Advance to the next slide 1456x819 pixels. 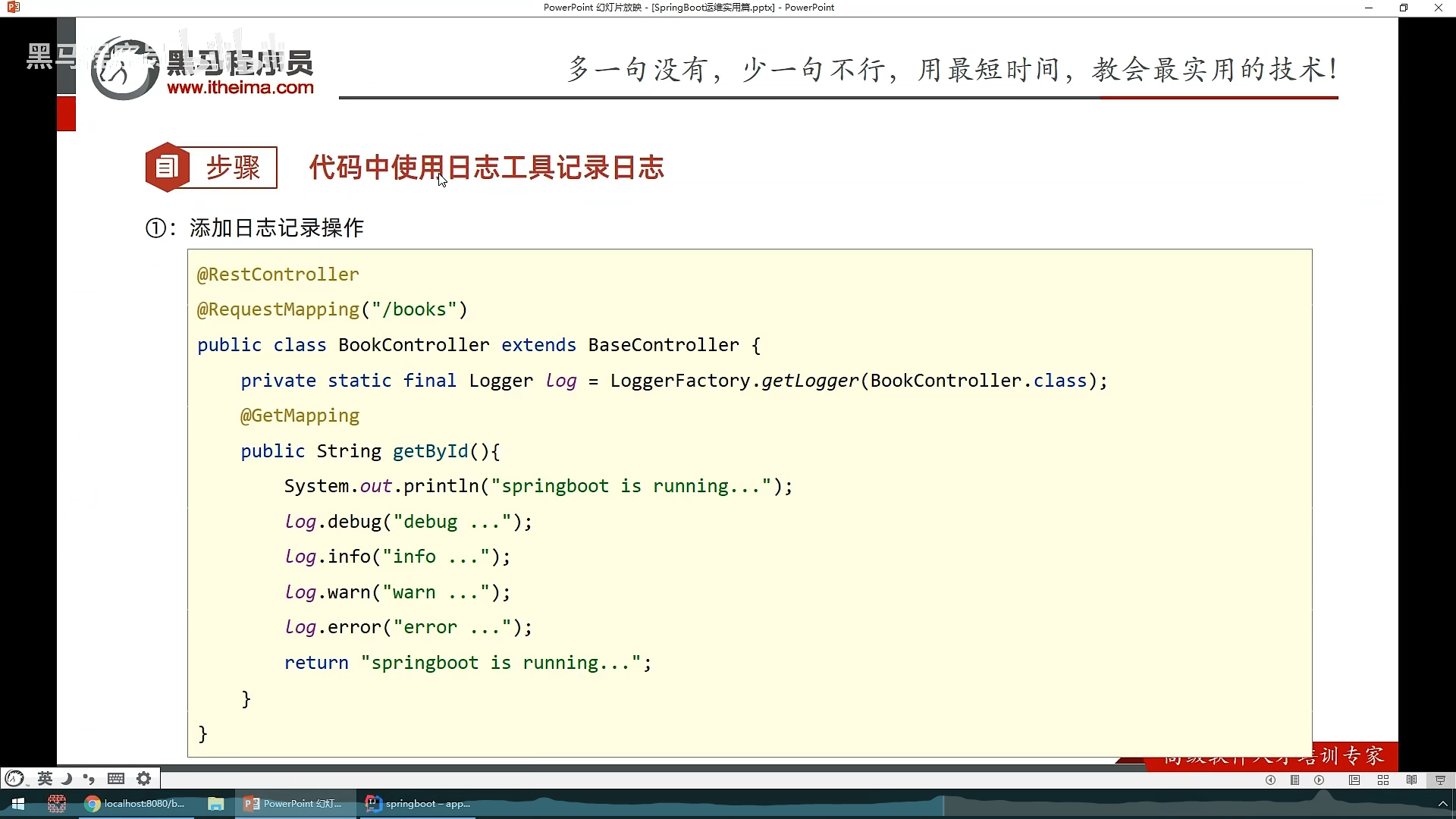pos(1319,780)
